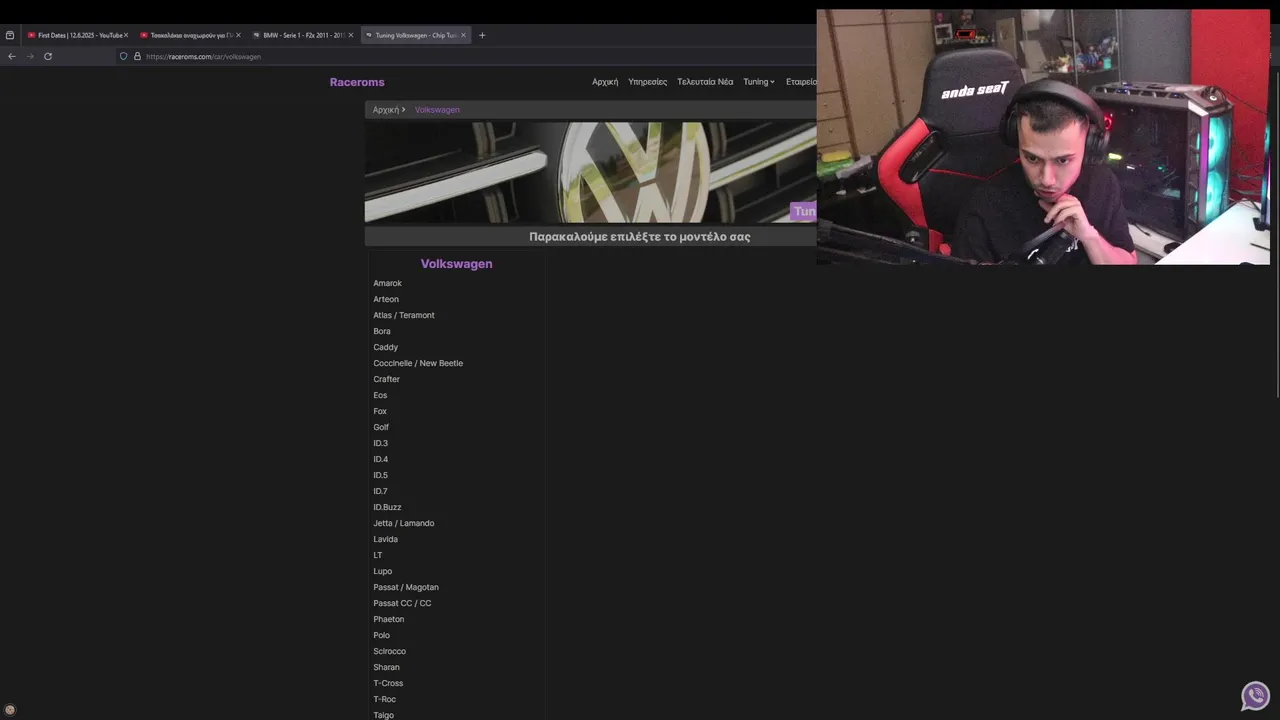Select the ID.Buzz model
1280x720 pixels.
point(387,507)
